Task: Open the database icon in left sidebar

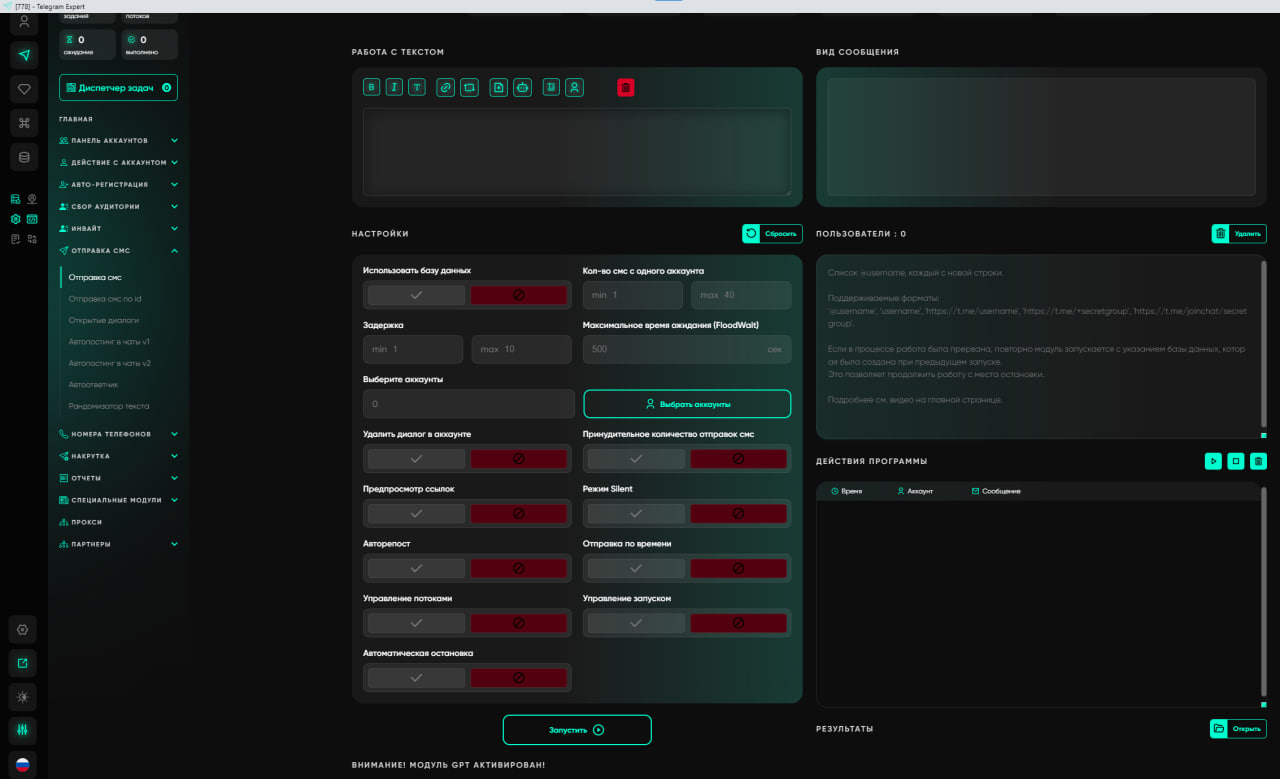Action: coord(24,157)
